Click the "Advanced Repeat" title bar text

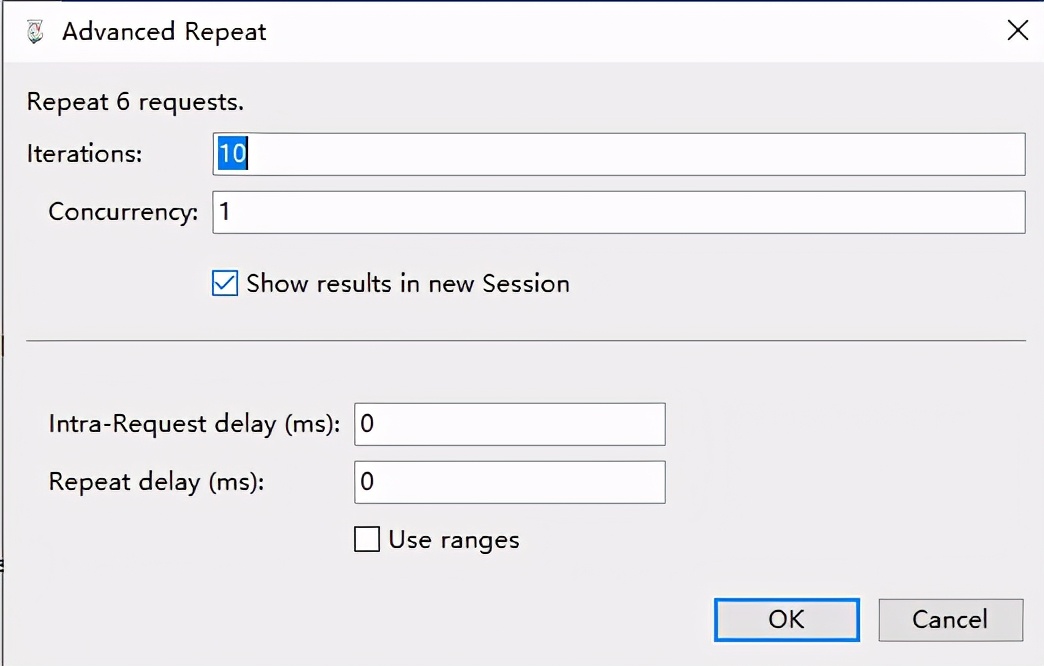pyautogui.click(x=164, y=32)
